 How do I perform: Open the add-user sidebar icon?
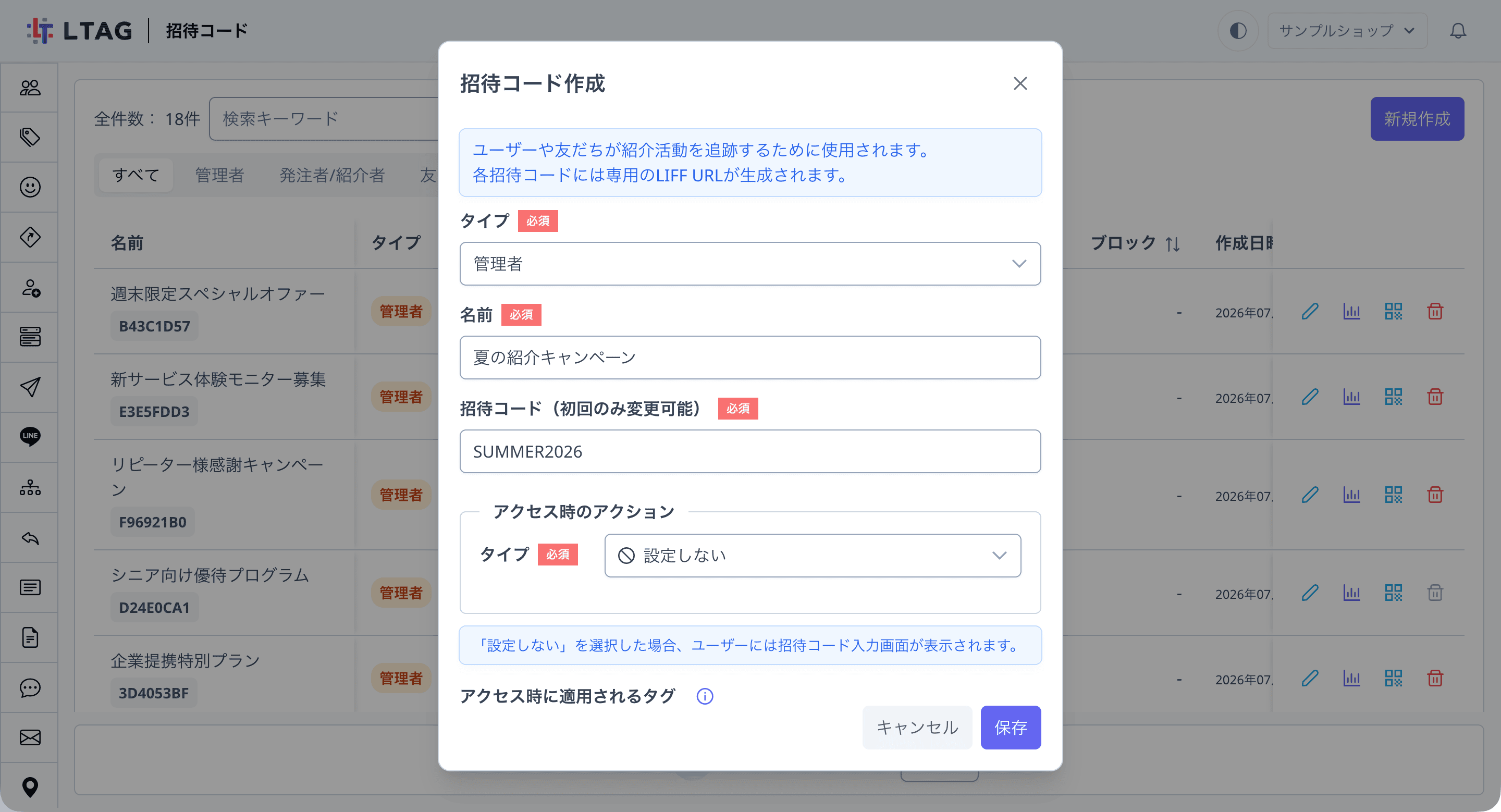point(30,288)
